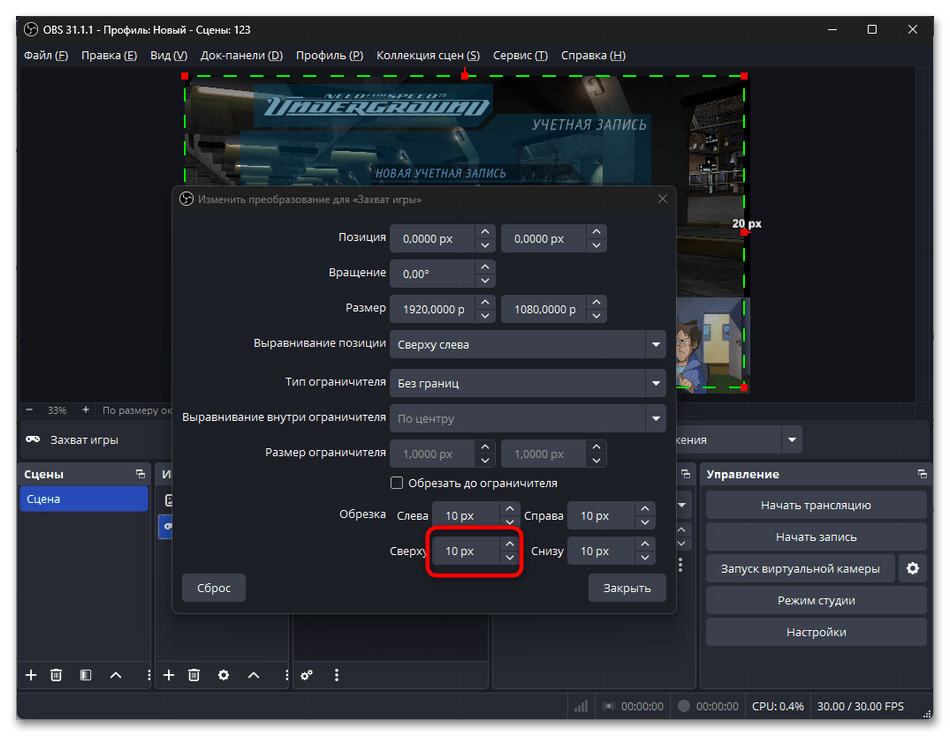Click Начать запись button

[x=816, y=537]
